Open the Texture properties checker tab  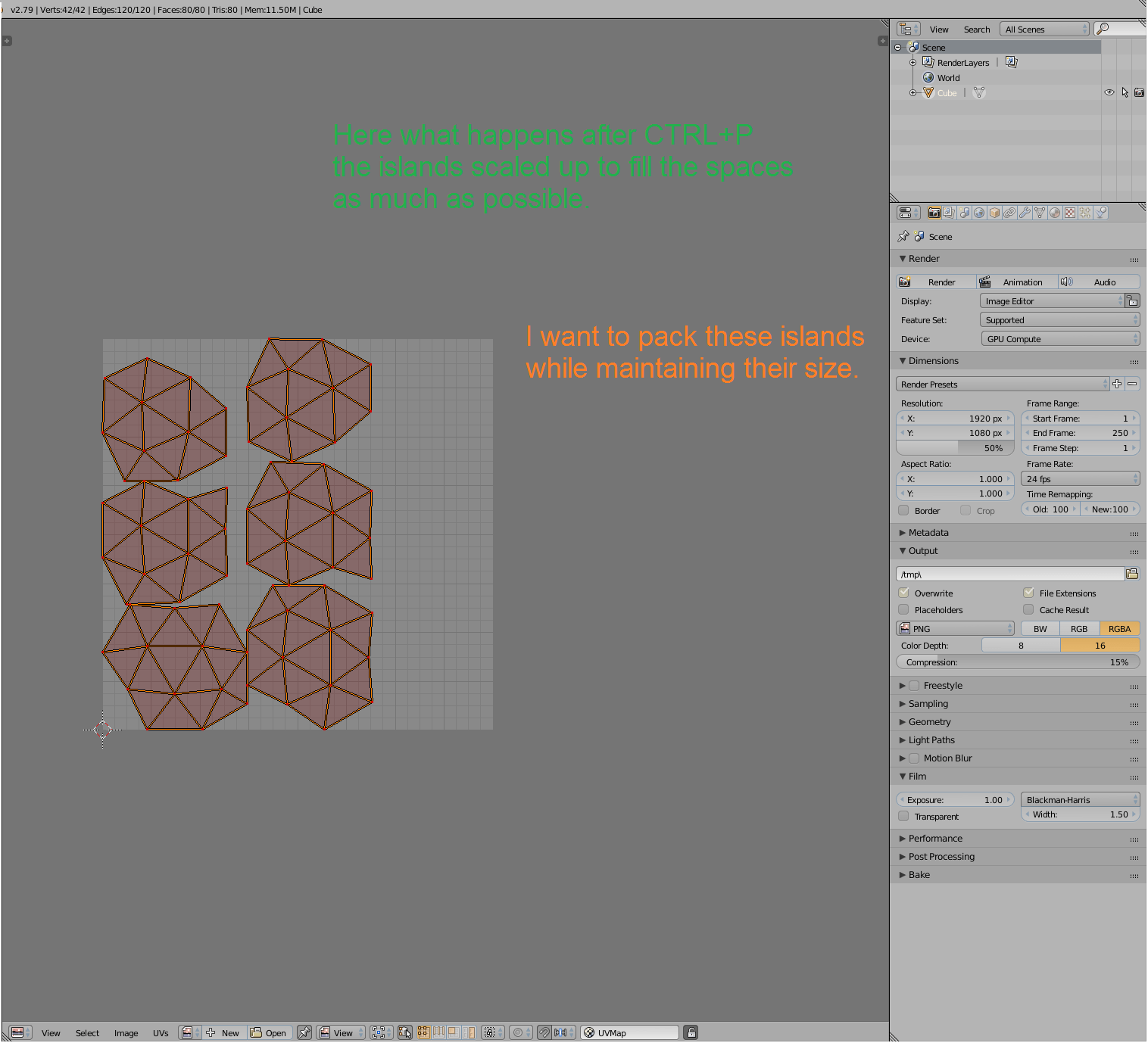coord(1069,213)
